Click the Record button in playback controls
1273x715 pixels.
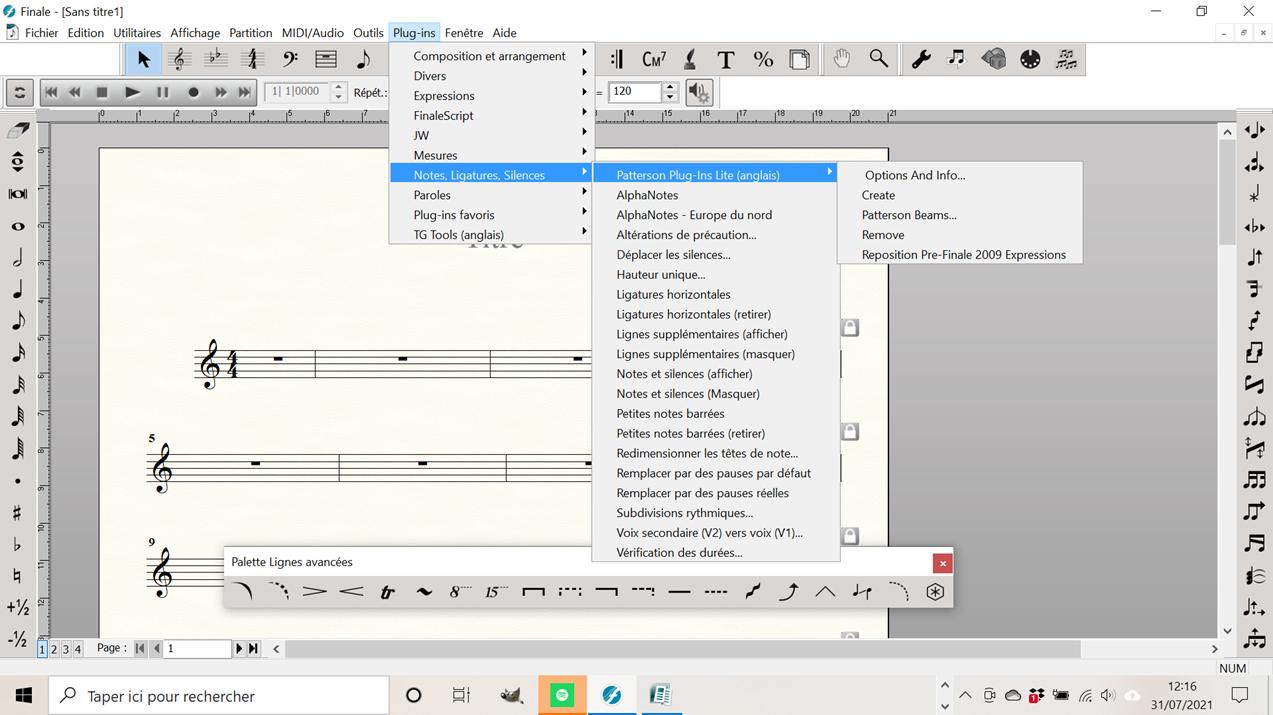193,92
